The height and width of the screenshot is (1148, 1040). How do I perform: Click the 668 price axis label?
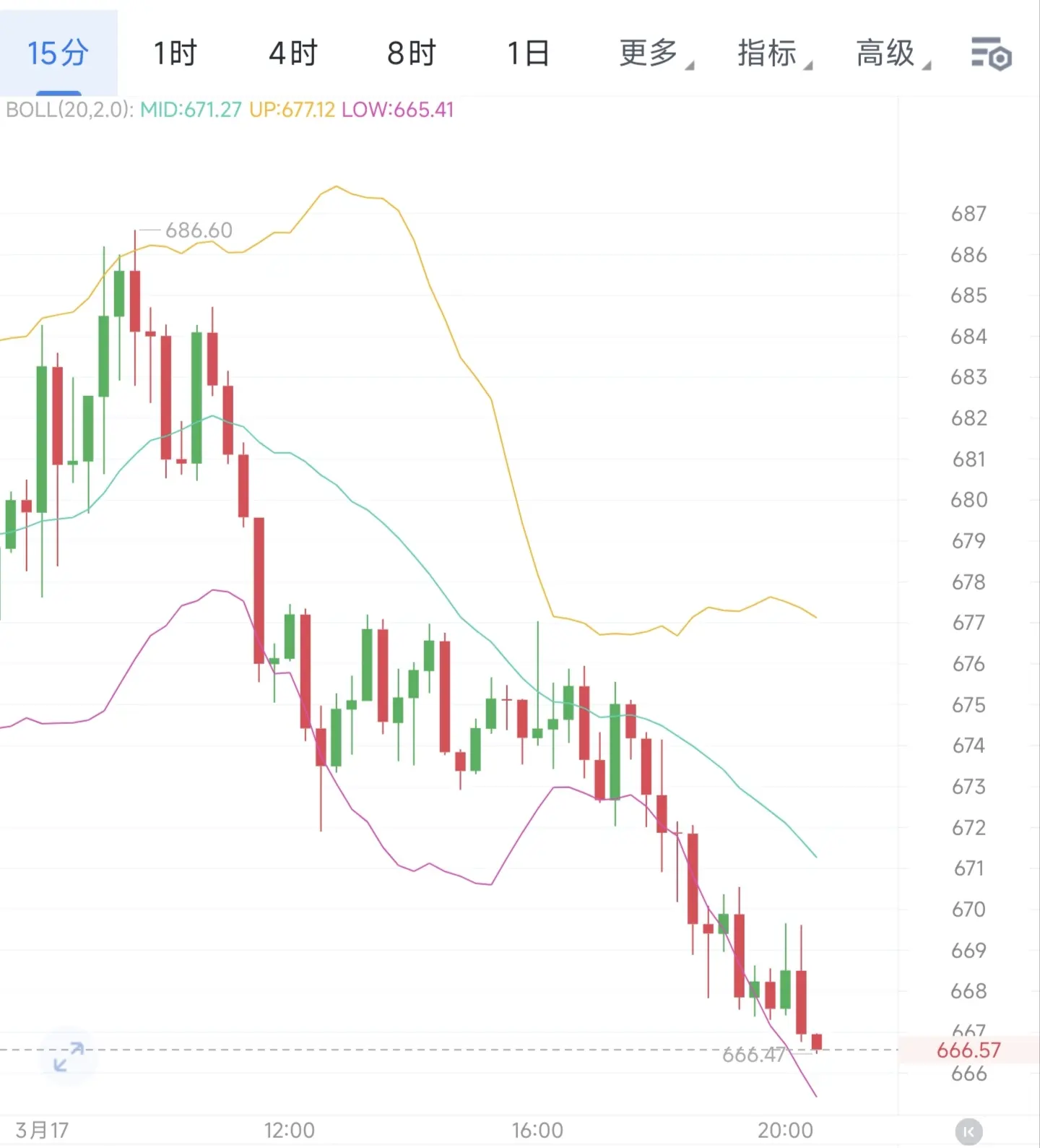968,991
